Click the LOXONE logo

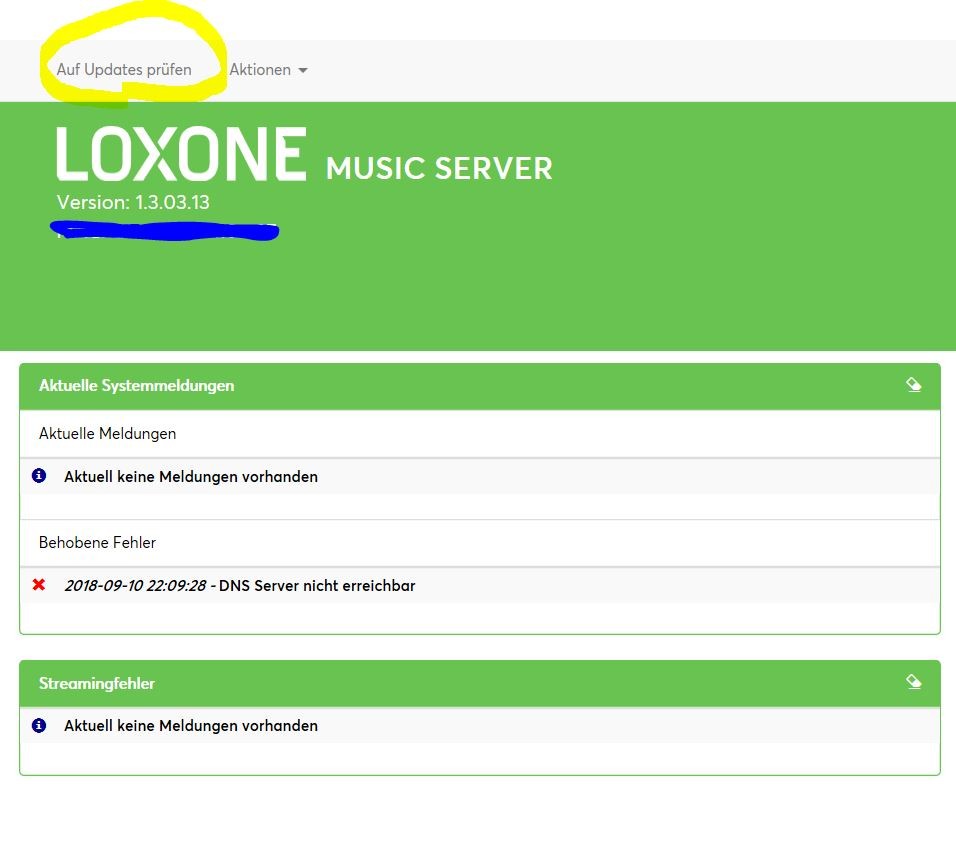[x=181, y=154]
